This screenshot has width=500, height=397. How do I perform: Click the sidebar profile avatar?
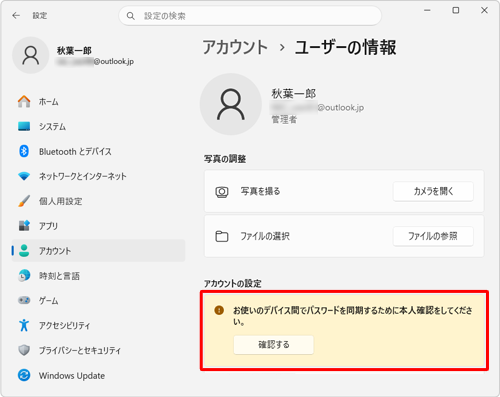click(31, 55)
